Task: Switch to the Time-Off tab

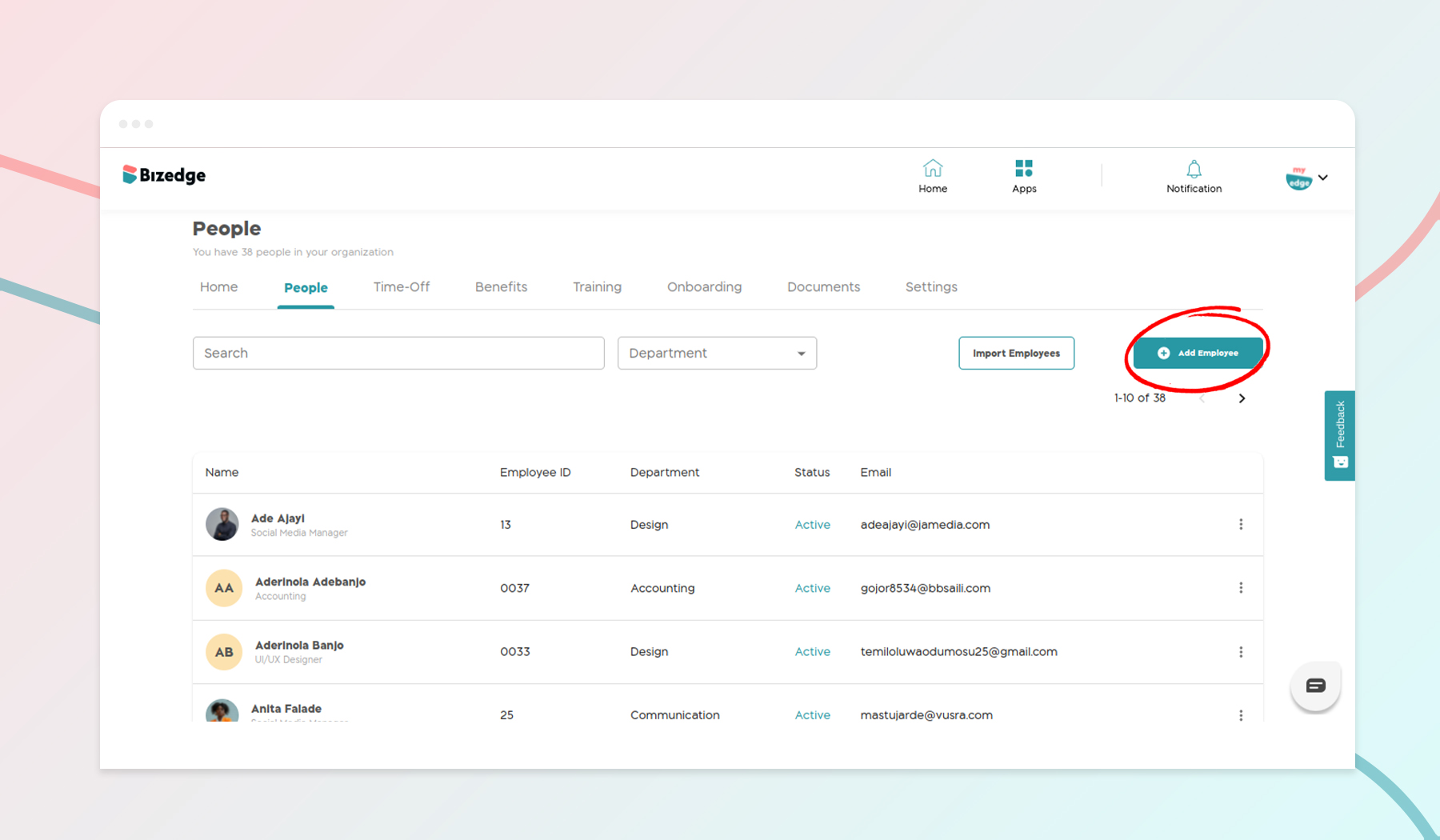Action: coord(401,287)
